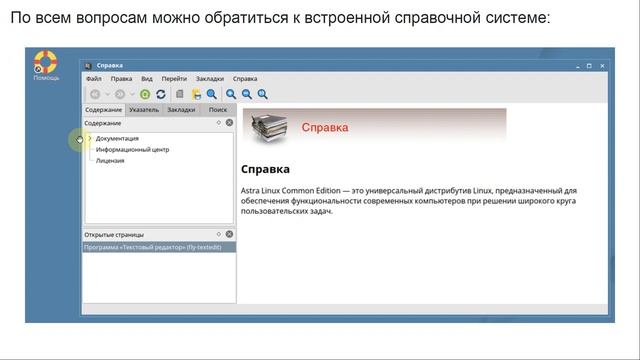The width and height of the screenshot is (640, 360).
Task: Switch to the Содержание tab
Action: (104, 109)
